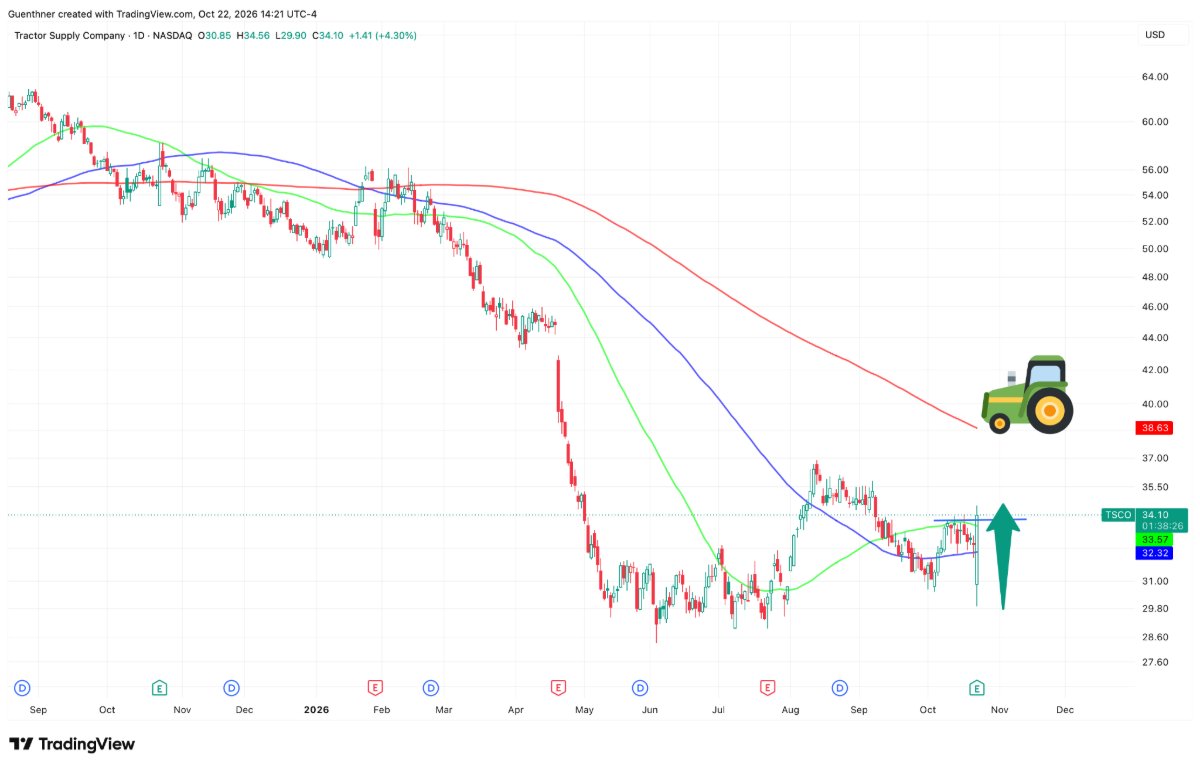This screenshot has height=768, width=1200.
Task: Open the USD currency selector
Action: 1155,35
